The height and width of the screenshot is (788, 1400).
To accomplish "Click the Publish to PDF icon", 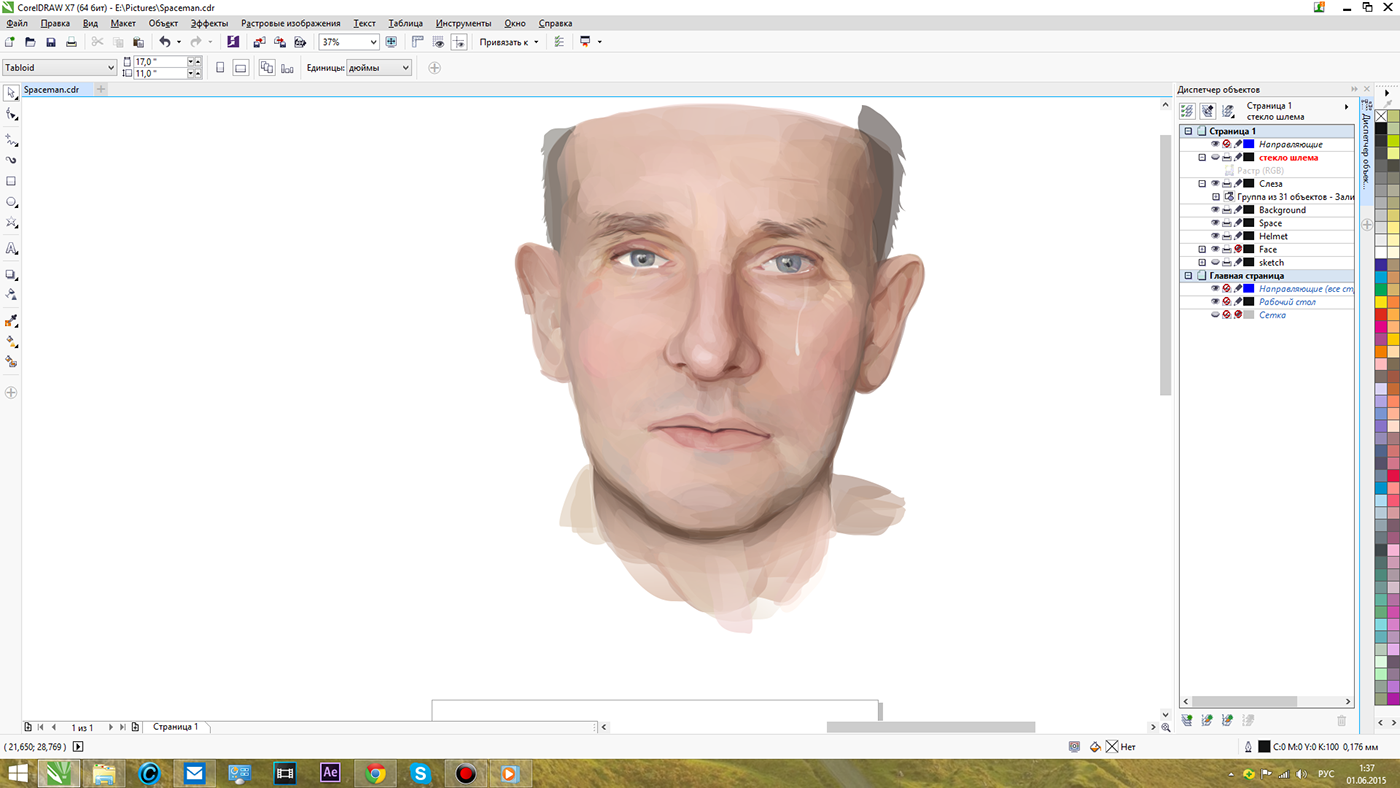I will pyautogui.click(x=299, y=42).
